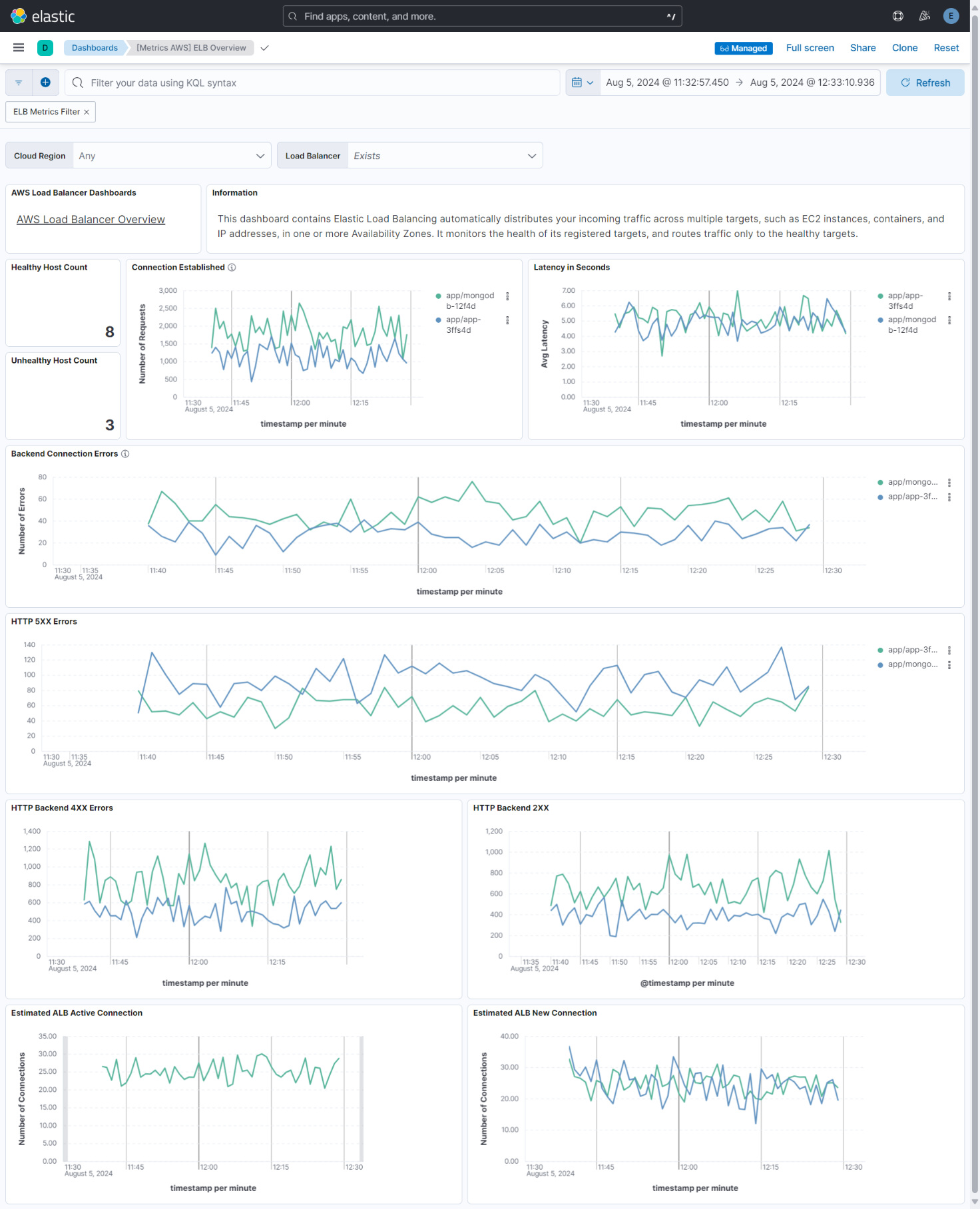
Task: Click info icon beside Backend Connection Errors
Action: coord(125,454)
